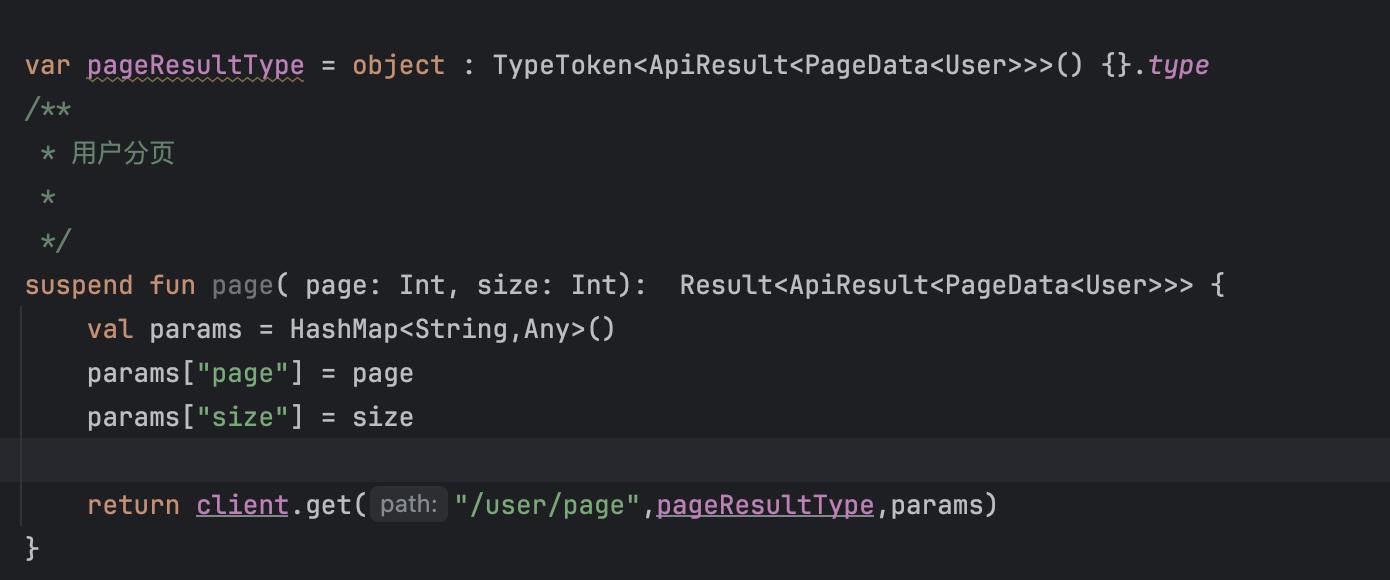Image resolution: width=1390 pixels, height=580 pixels.
Task: Click the 用户分页 comment text
Action: click(123, 153)
